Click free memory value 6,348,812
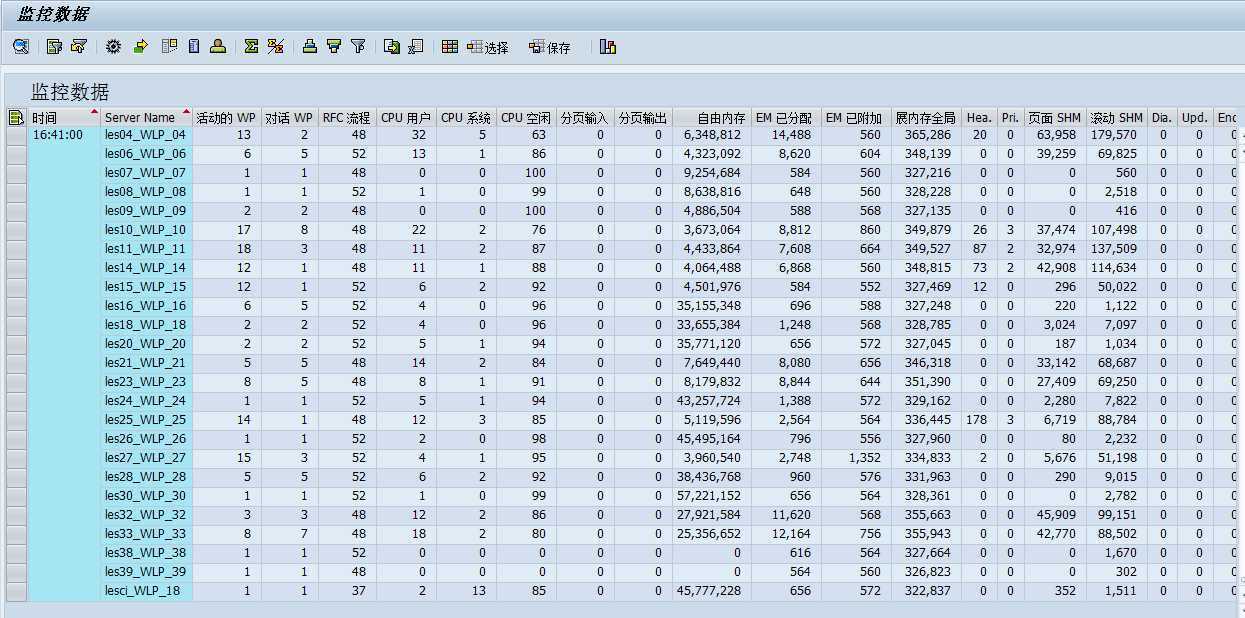The width and height of the screenshot is (1245, 618). coord(713,135)
